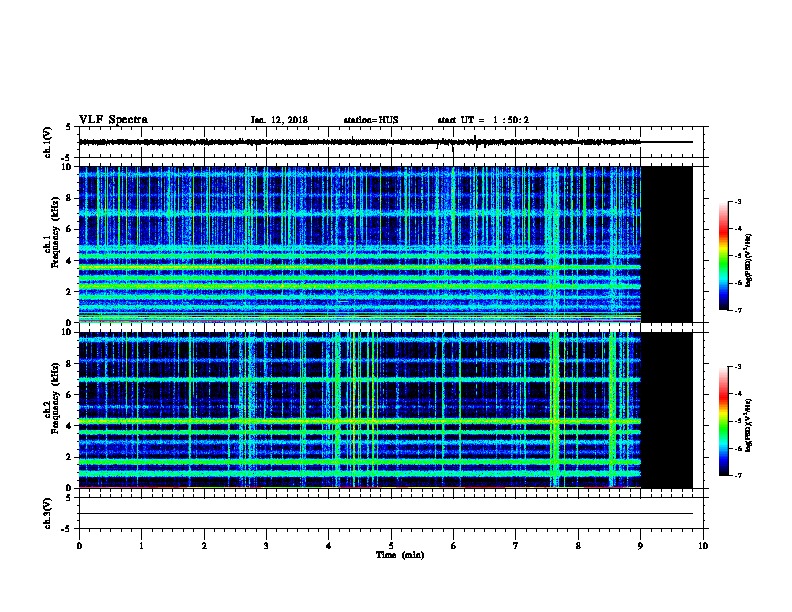Click the -7 tick on ch.1 colorbar

tap(737, 310)
